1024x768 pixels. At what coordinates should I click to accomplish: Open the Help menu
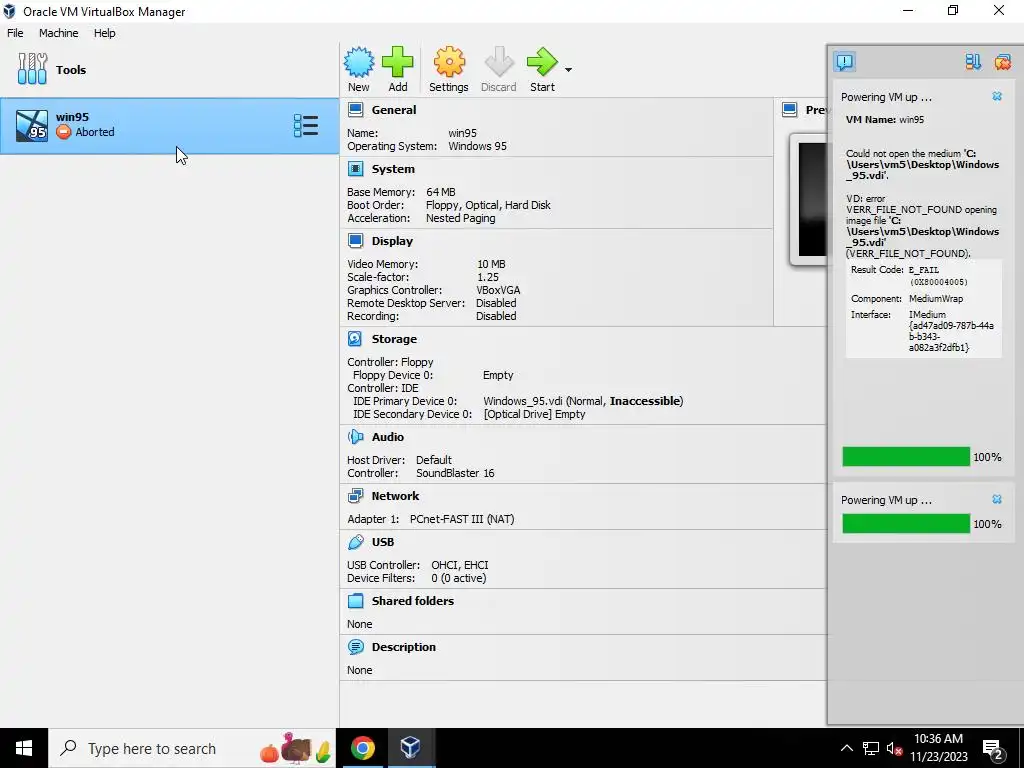(x=104, y=33)
